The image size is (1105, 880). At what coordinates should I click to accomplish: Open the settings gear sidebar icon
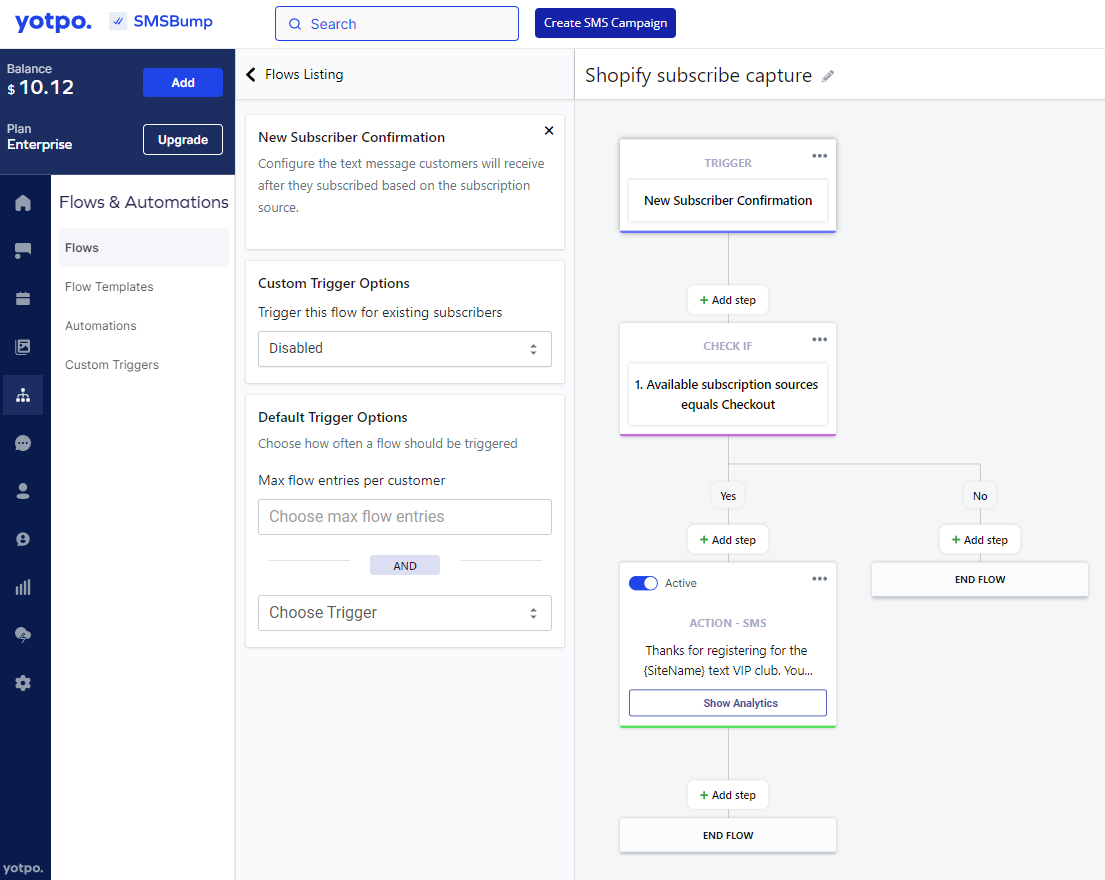pyautogui.click(x=23, y=683)
